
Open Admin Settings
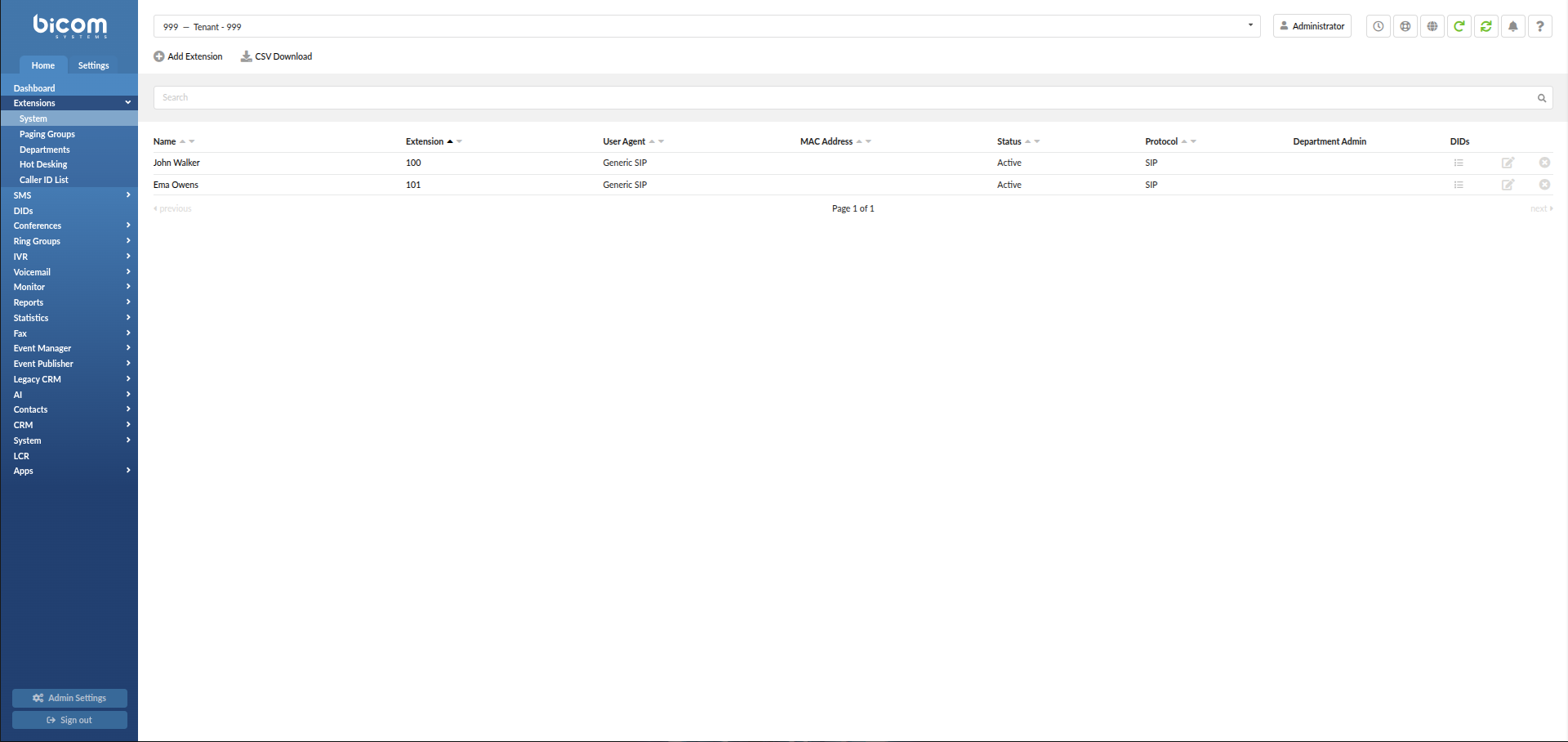tap(69, 698)
